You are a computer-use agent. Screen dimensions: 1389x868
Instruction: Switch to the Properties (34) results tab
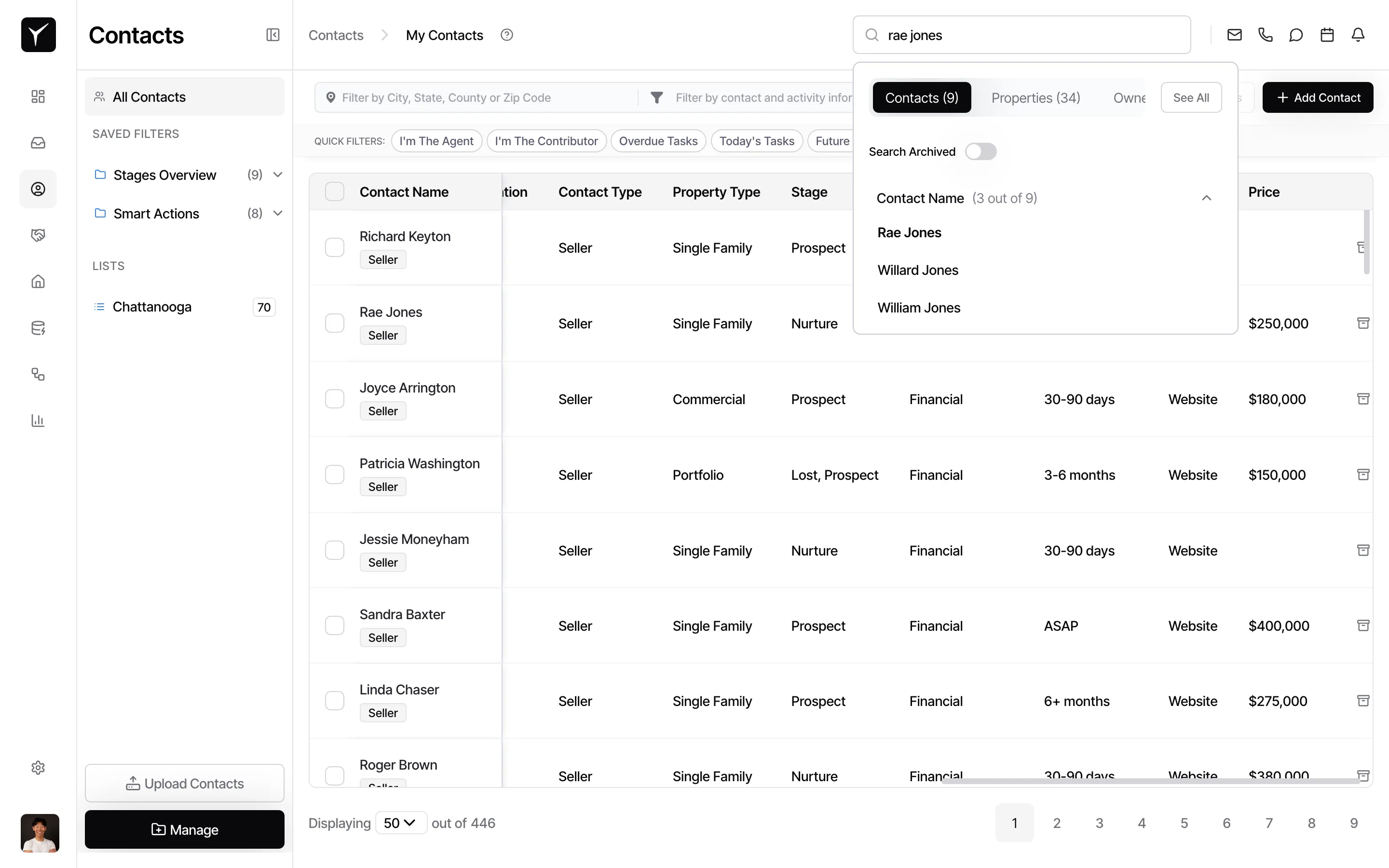1035,97
